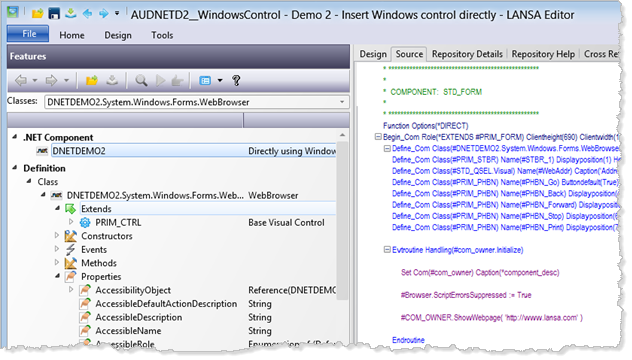
Task: Open the File menu
Action: coord(28,34)
